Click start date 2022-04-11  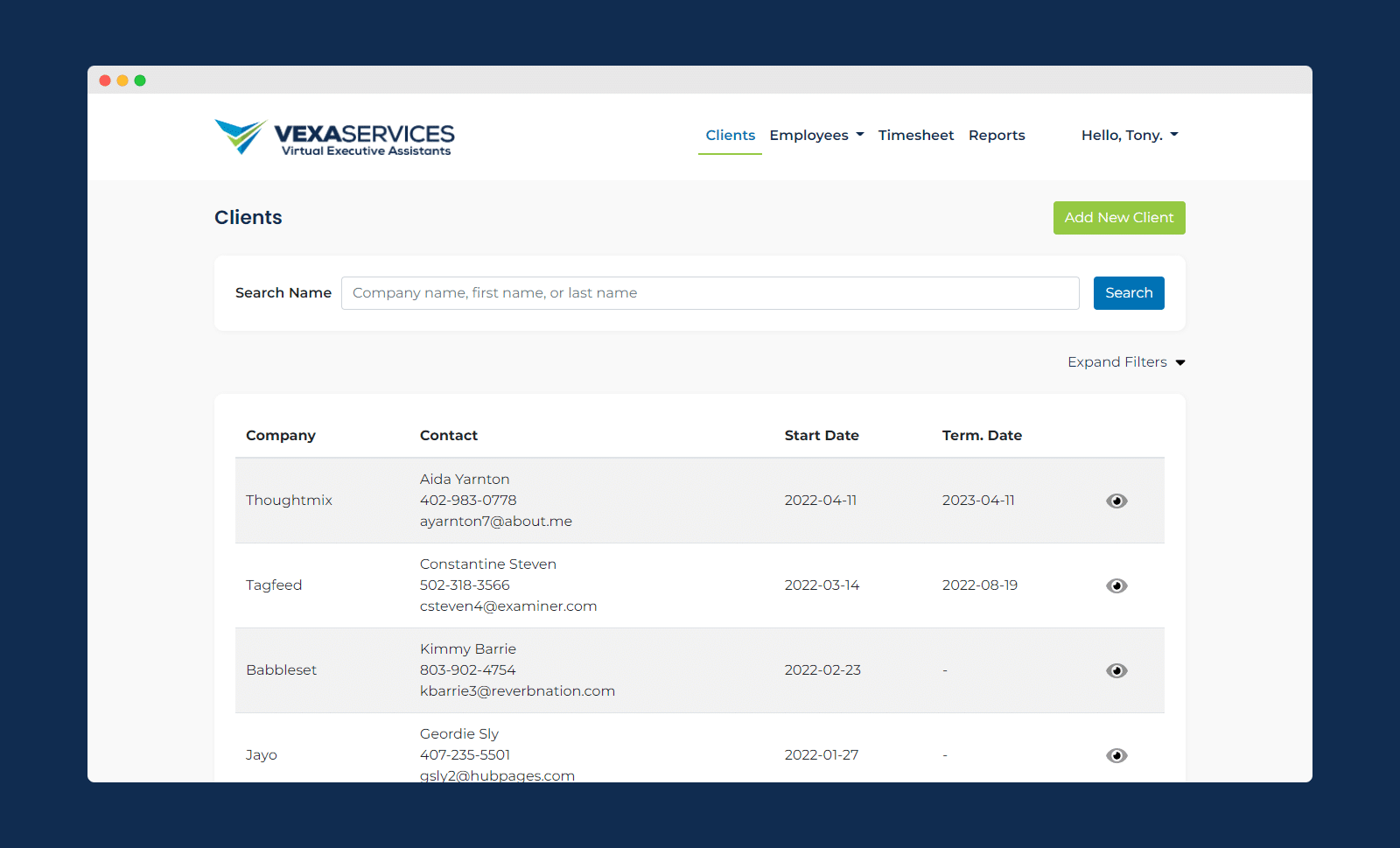(821, 501)
